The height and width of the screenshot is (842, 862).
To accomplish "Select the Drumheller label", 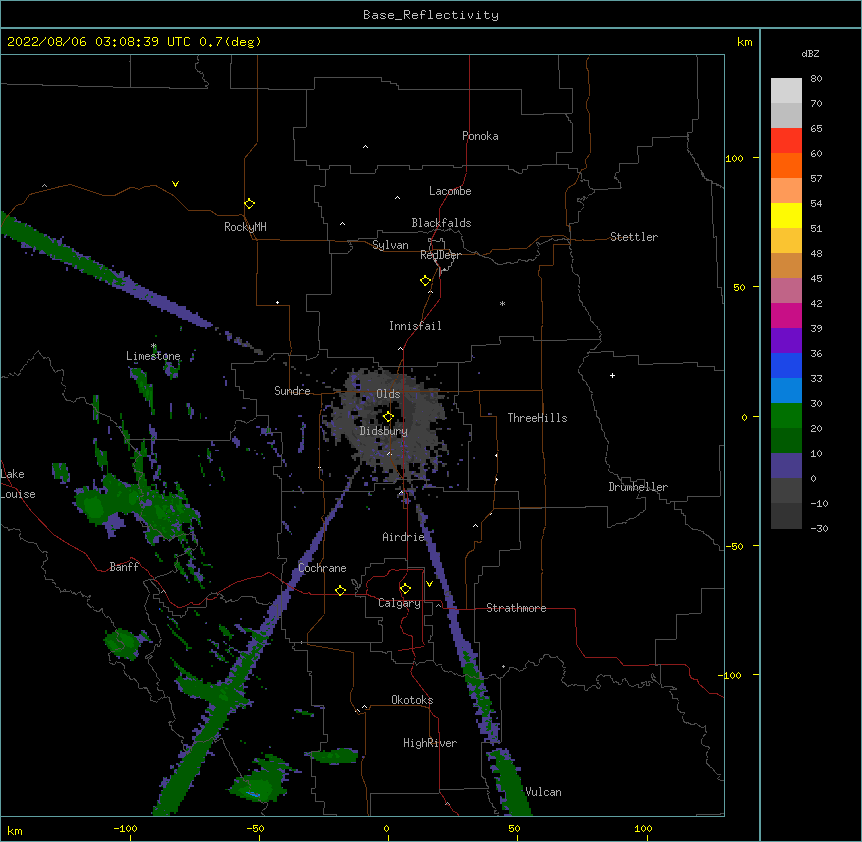I will [638, 487].
